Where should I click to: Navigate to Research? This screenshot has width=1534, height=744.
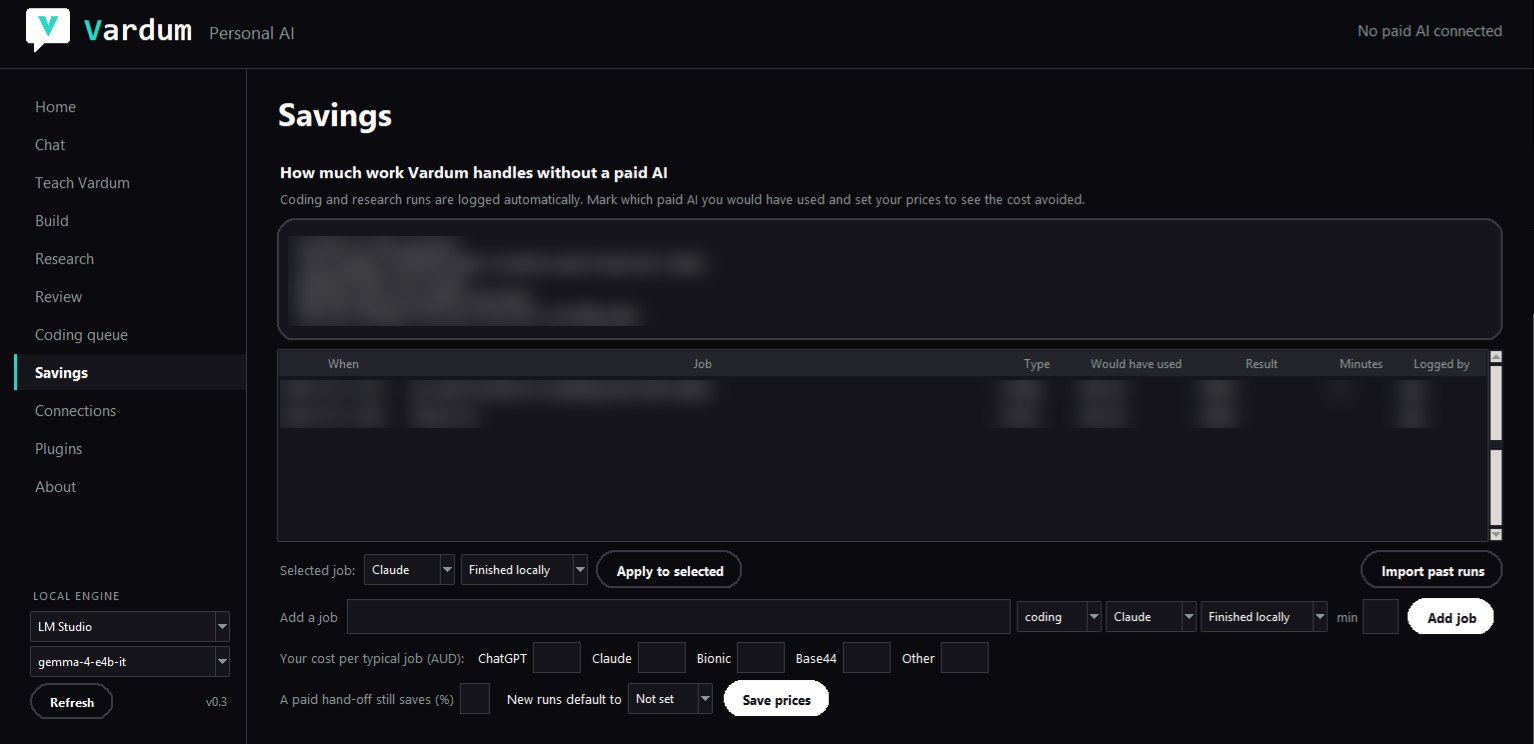click(x=64, y=259)
